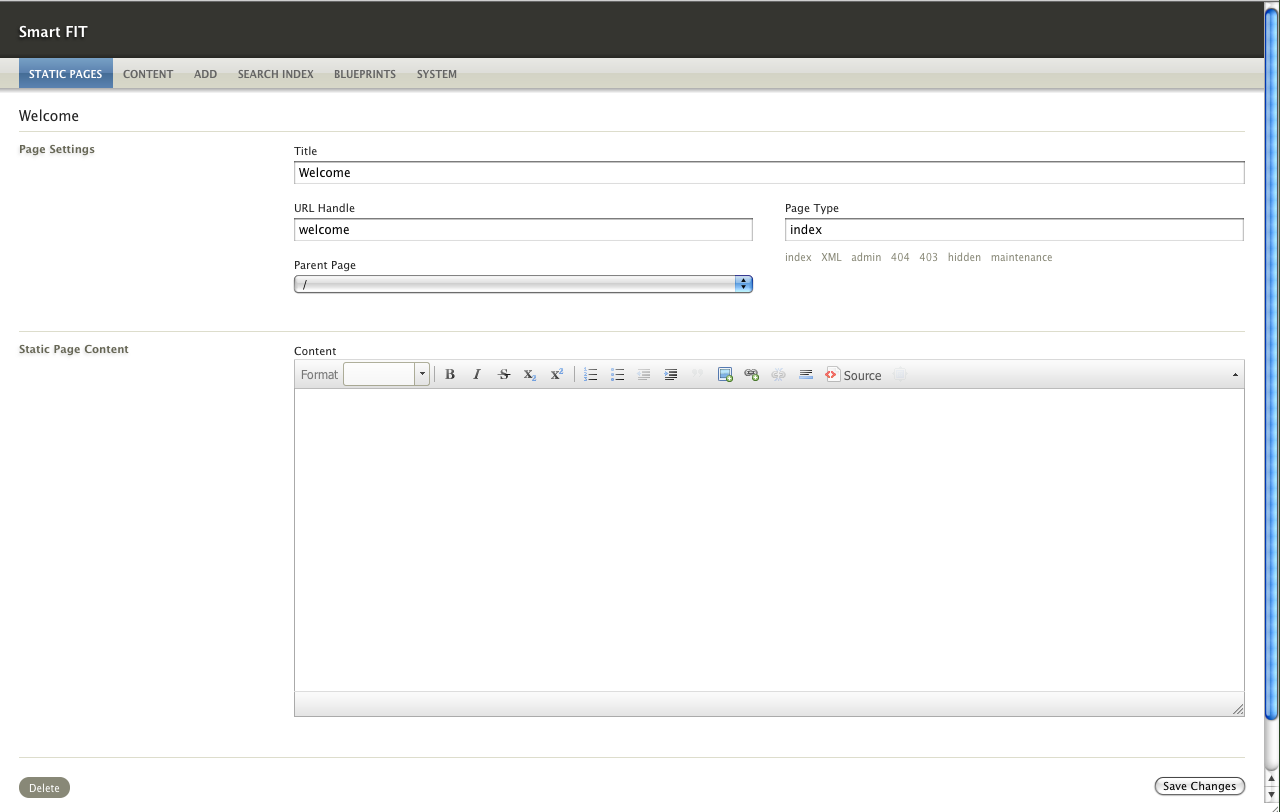Click inside the content editing area
The height and width of the screenshot is (812, 1280).
(769, 540)
